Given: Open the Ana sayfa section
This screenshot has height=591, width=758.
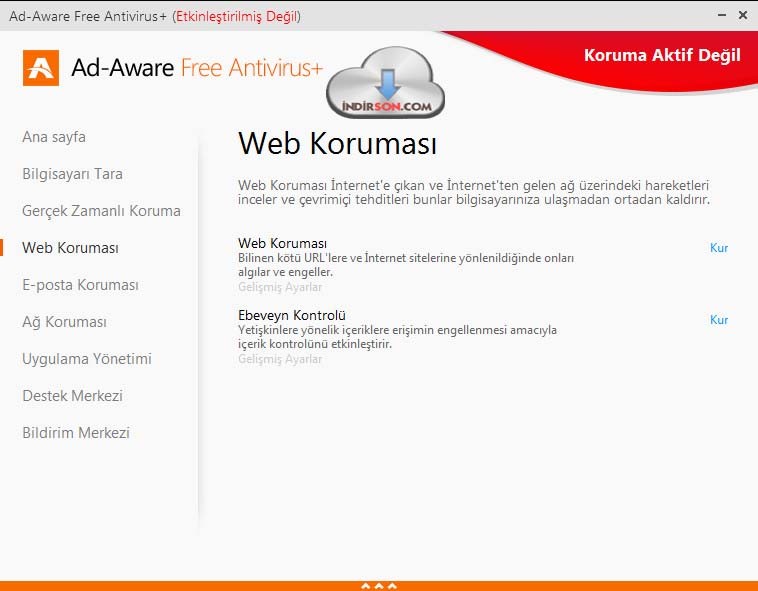Looking at the screenshot, I should click(54, 137).
